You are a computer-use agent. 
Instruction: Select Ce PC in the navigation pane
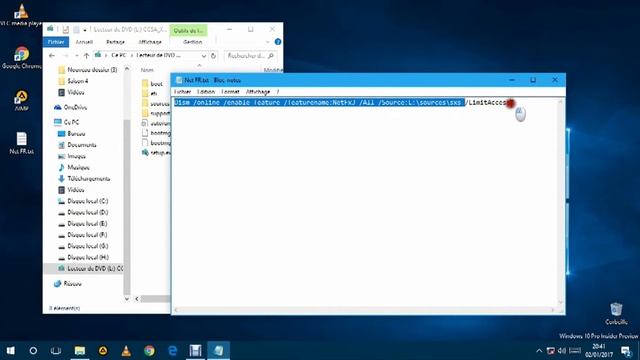(x=67, y=122)
